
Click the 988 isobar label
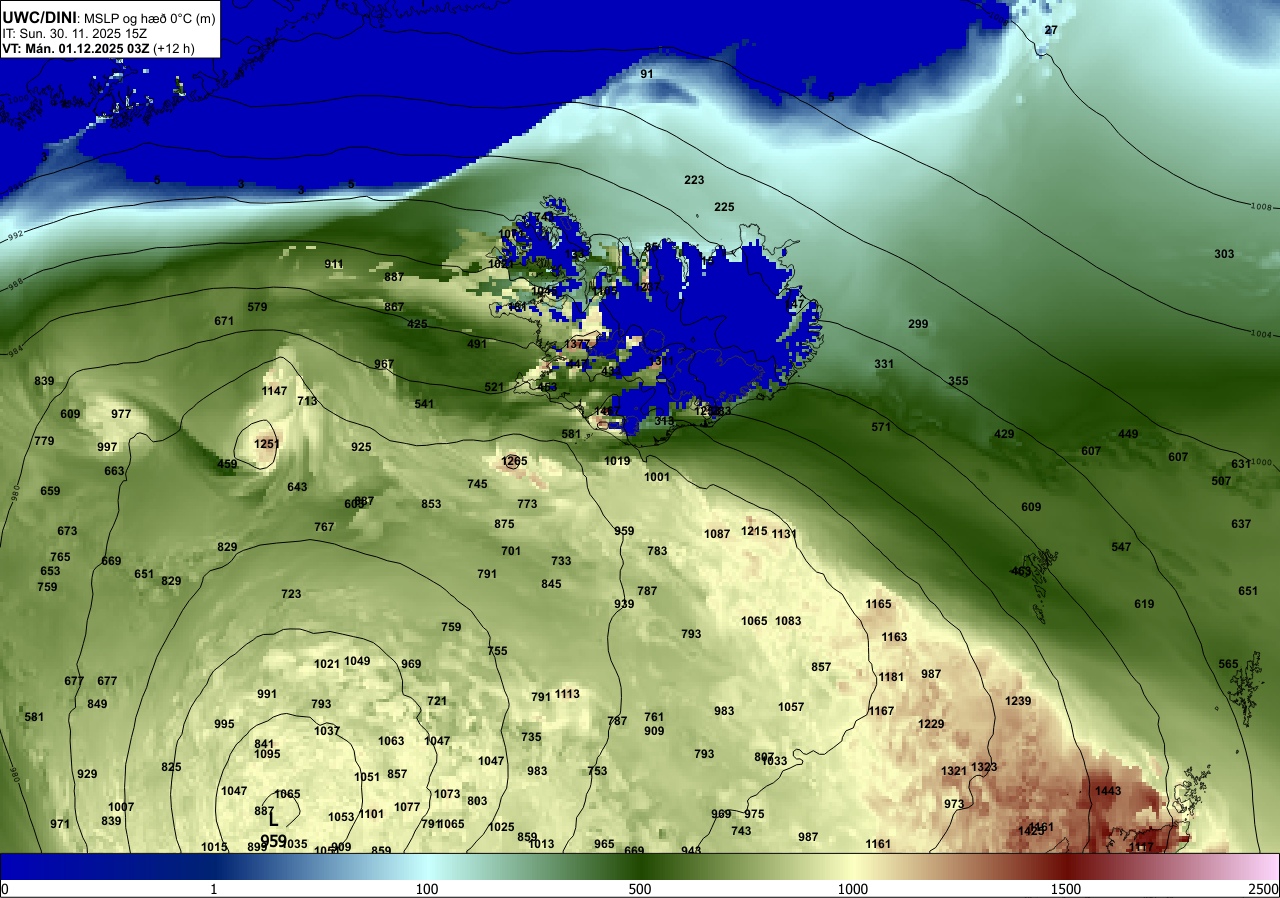point(14,285)
